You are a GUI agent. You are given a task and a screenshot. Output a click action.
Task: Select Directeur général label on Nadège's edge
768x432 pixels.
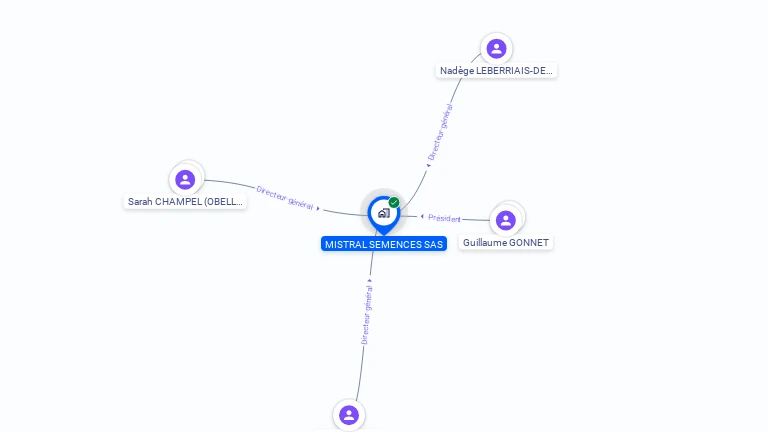(440, 132)
